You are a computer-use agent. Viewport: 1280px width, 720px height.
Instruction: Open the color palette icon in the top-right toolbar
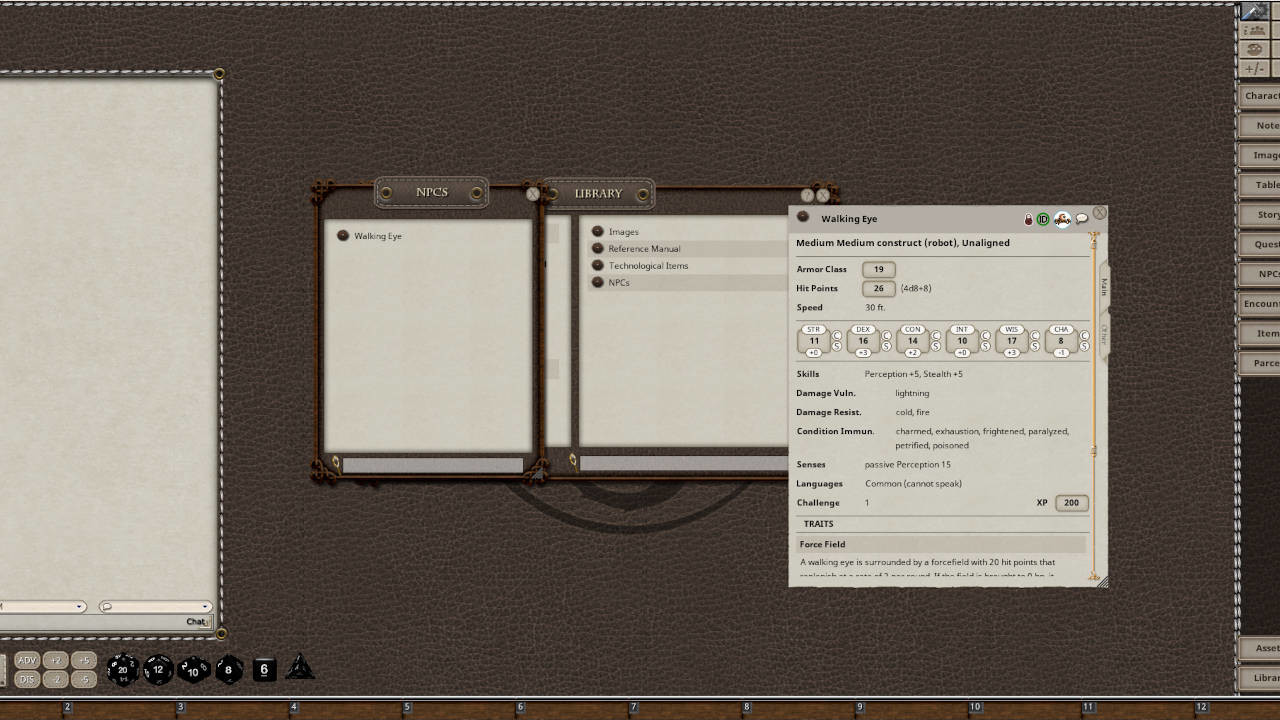click(1254, 49)
